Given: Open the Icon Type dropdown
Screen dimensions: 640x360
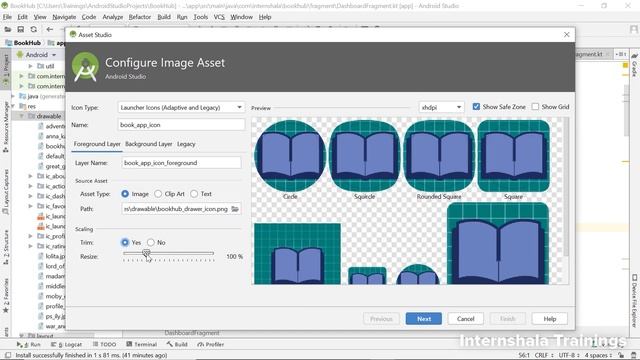Looking at the screenshot, I should tap(181, 107).
